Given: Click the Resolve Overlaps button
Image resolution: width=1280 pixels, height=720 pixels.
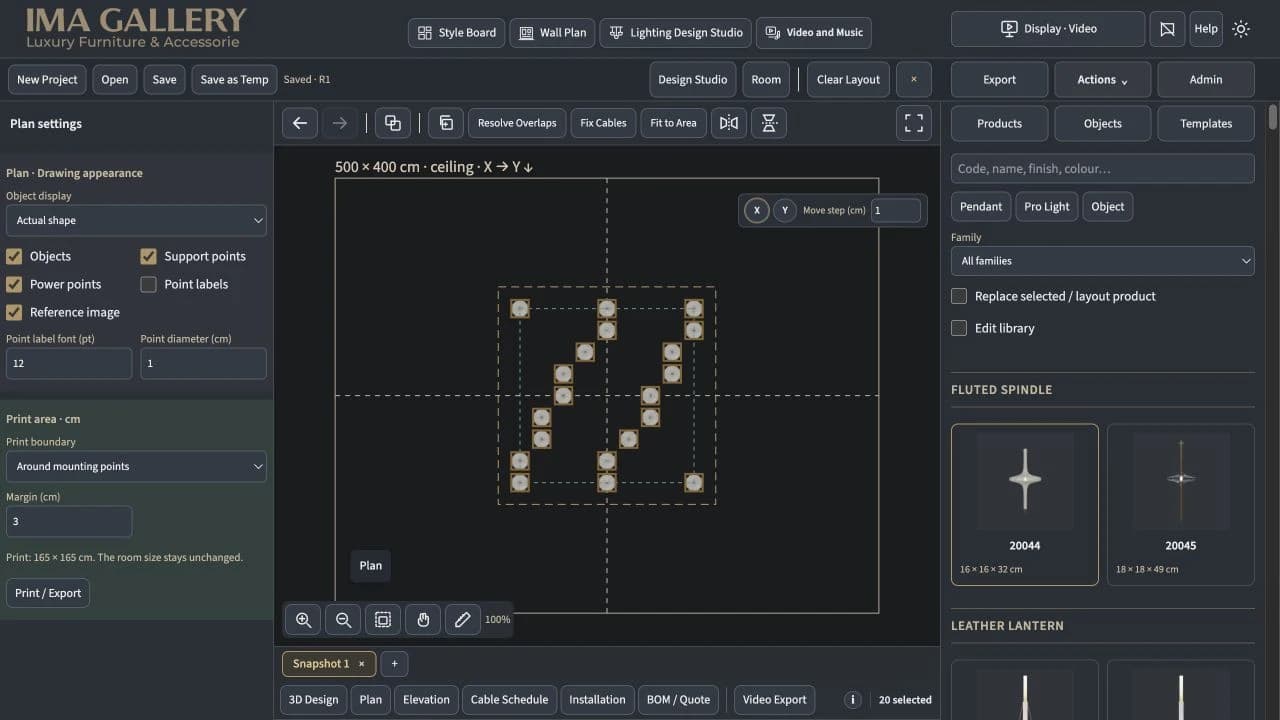Looking at the screenshot, I should (x=517, y=123).
